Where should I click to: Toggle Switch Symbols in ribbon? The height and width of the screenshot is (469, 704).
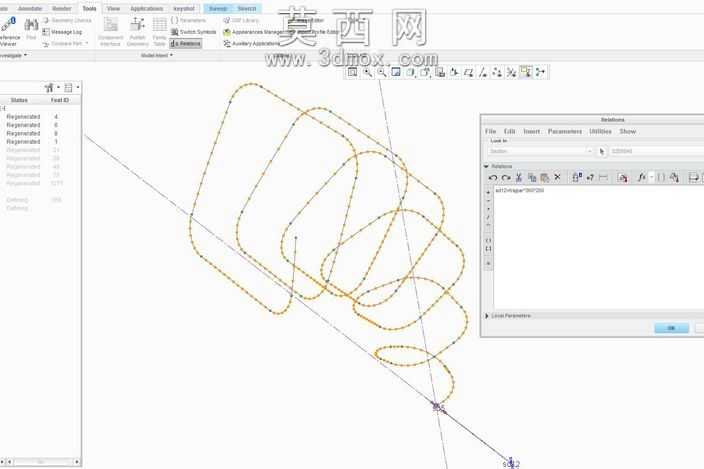pos(194,32)
